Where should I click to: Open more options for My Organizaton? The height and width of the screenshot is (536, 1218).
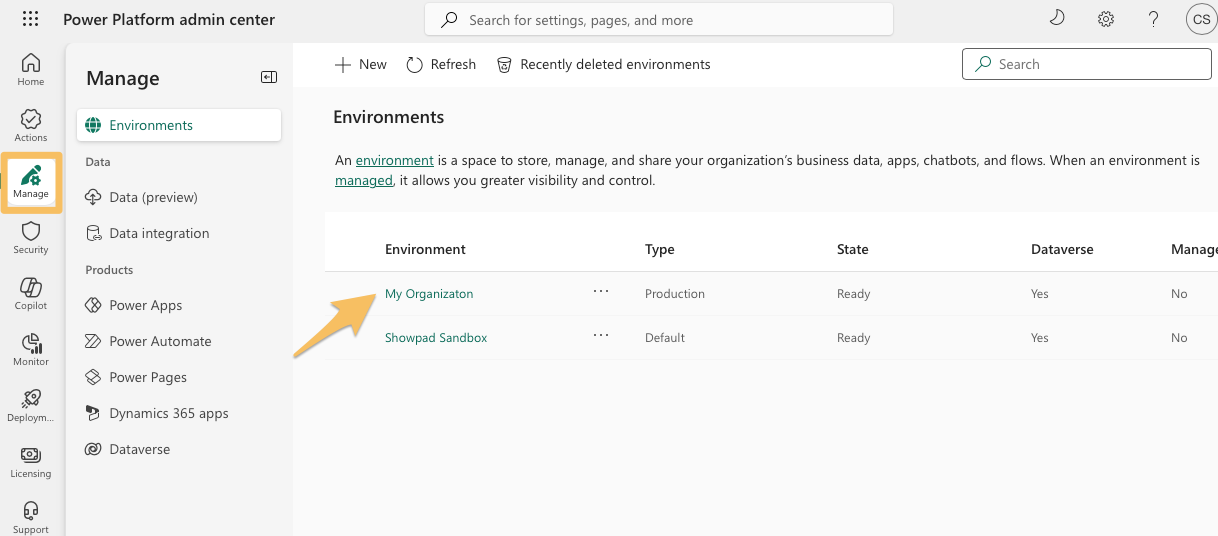tap(600, 292)
